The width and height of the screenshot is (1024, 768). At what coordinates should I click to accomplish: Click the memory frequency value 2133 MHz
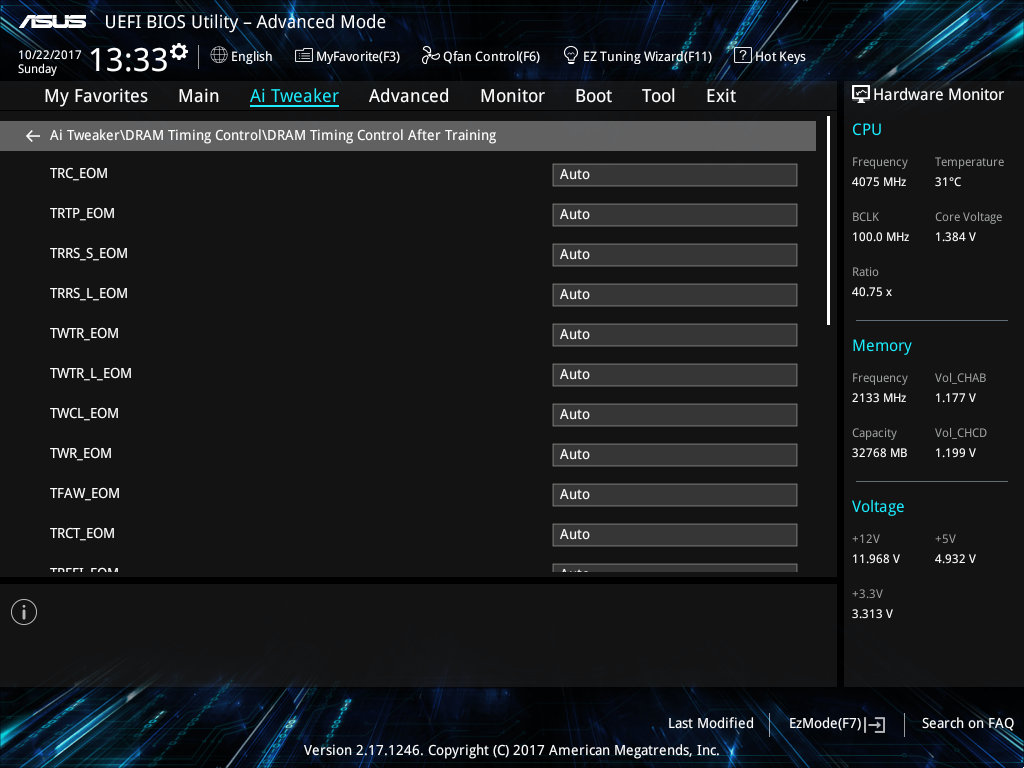(879, 398)
